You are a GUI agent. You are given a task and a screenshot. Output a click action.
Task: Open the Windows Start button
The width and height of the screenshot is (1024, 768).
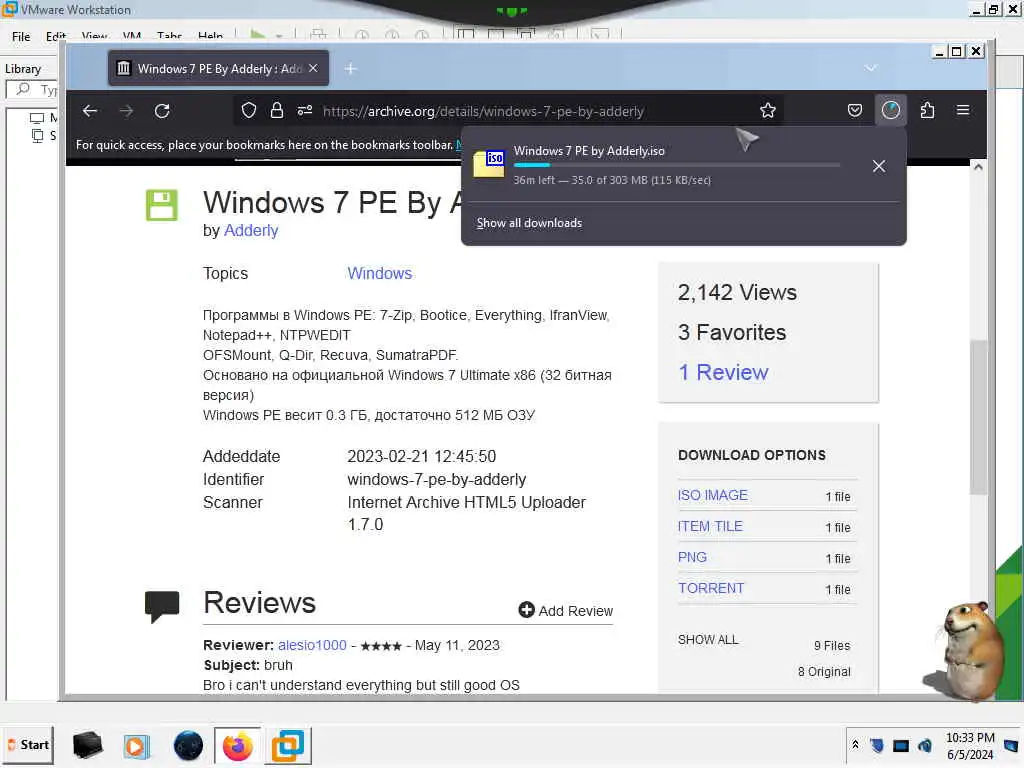[x=28, y=745]
